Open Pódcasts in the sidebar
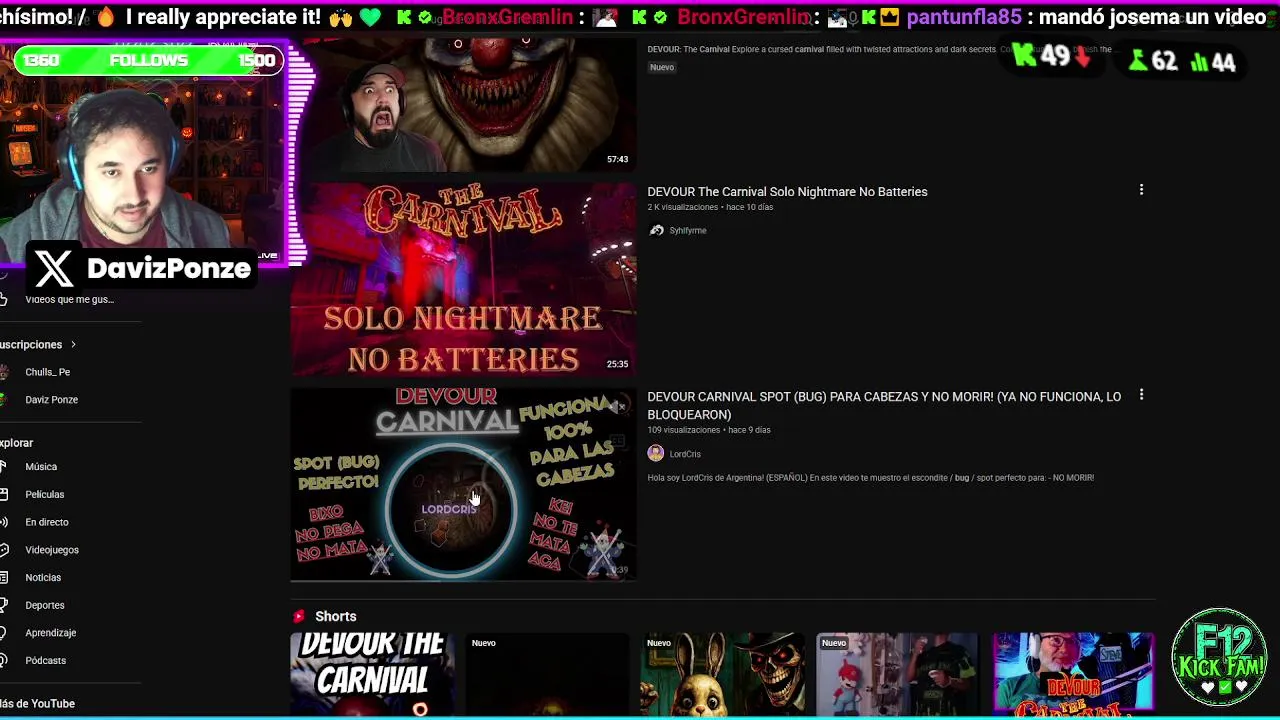Viewport: 1280px width, 720px height. pos(46,661)
